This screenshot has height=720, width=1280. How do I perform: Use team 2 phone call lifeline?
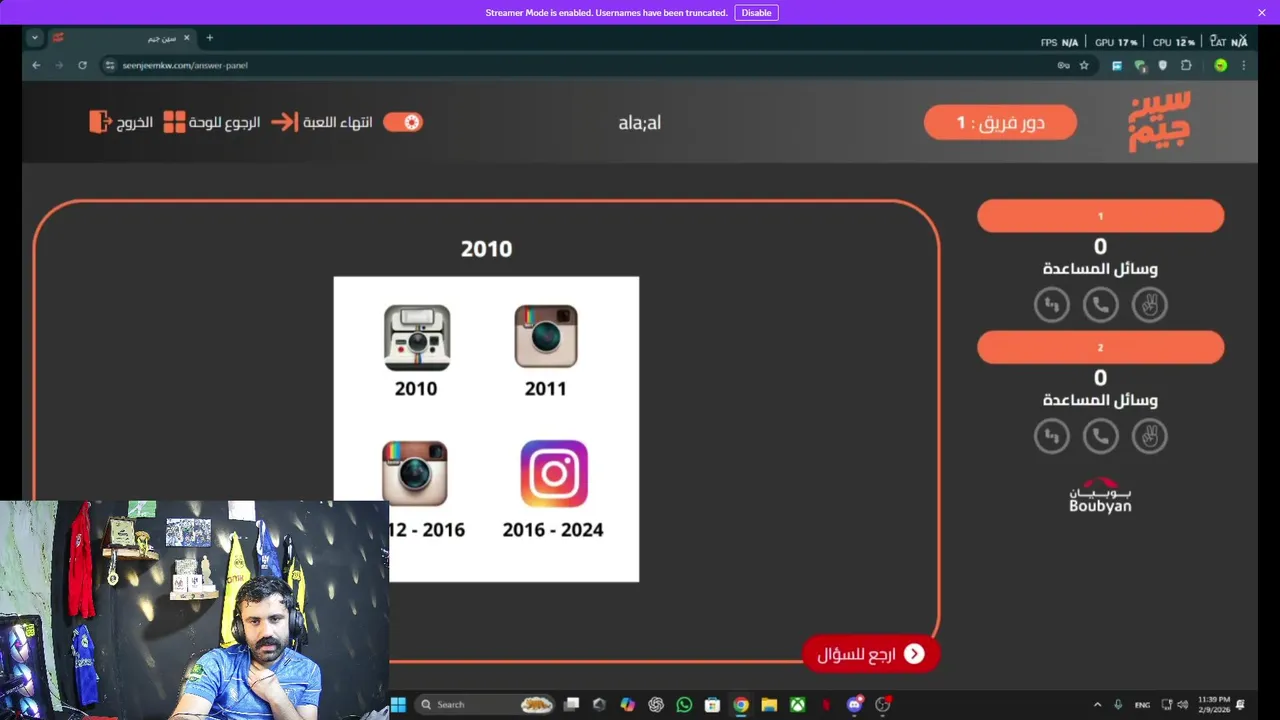click(x=1101, y=436)
